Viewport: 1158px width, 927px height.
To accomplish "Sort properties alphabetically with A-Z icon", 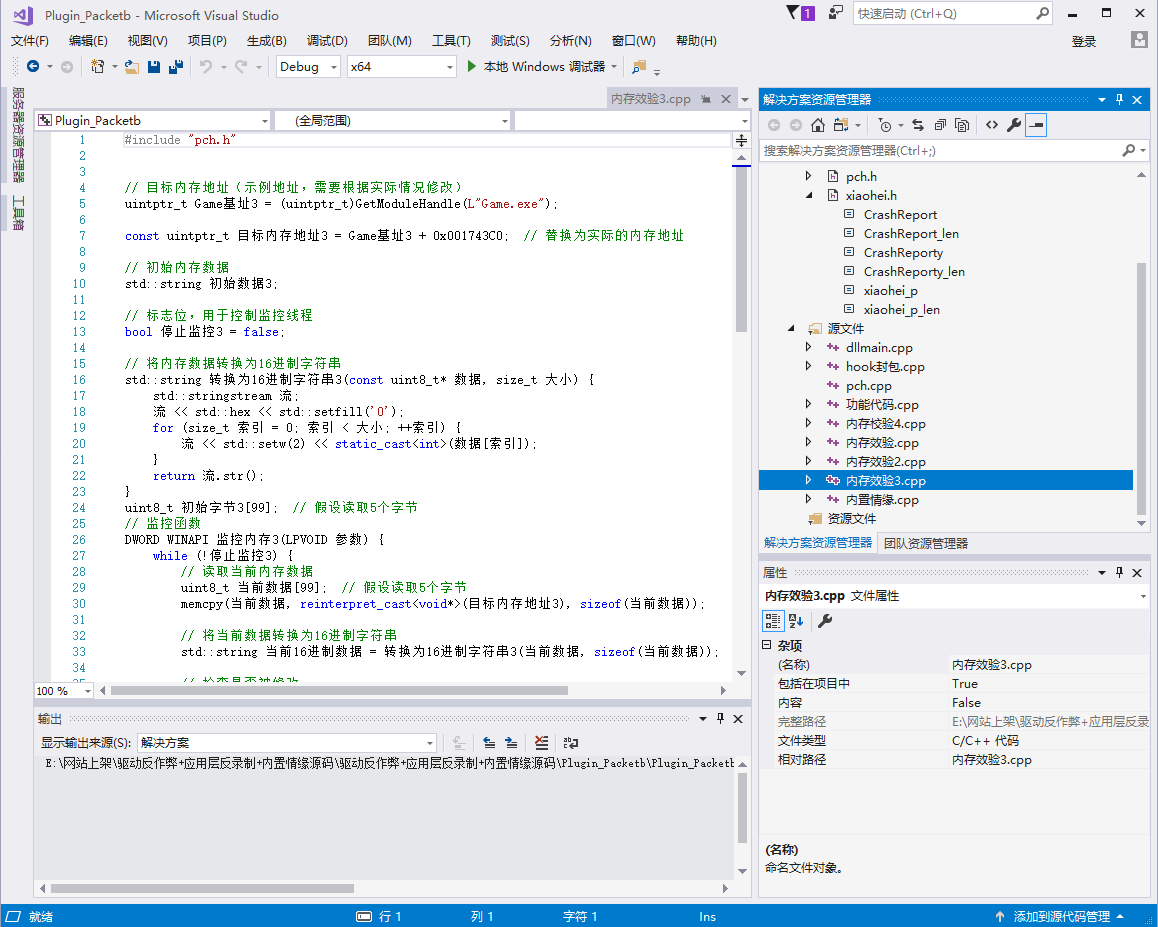I will [x=797, y=621].
